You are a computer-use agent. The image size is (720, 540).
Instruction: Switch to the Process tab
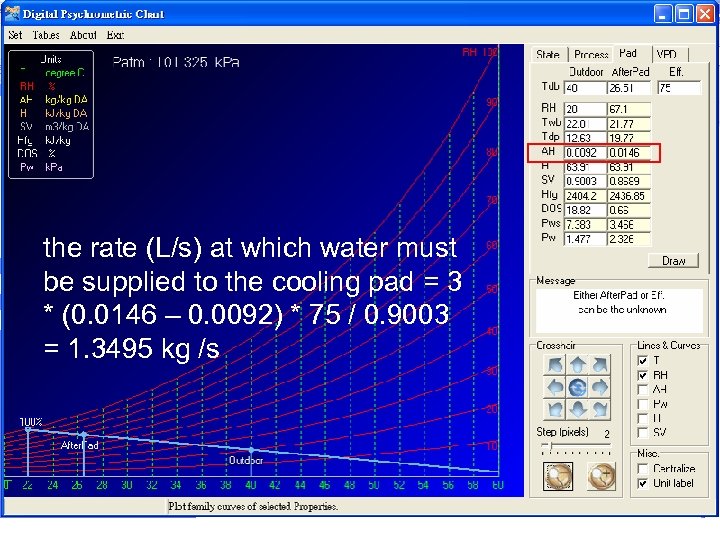point(591,54)
